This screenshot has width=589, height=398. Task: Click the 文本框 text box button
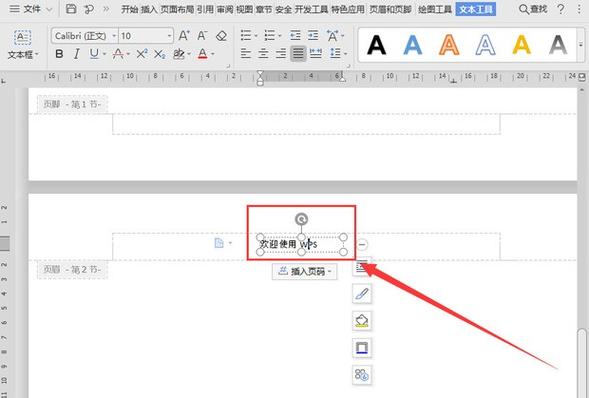[23, 45]
